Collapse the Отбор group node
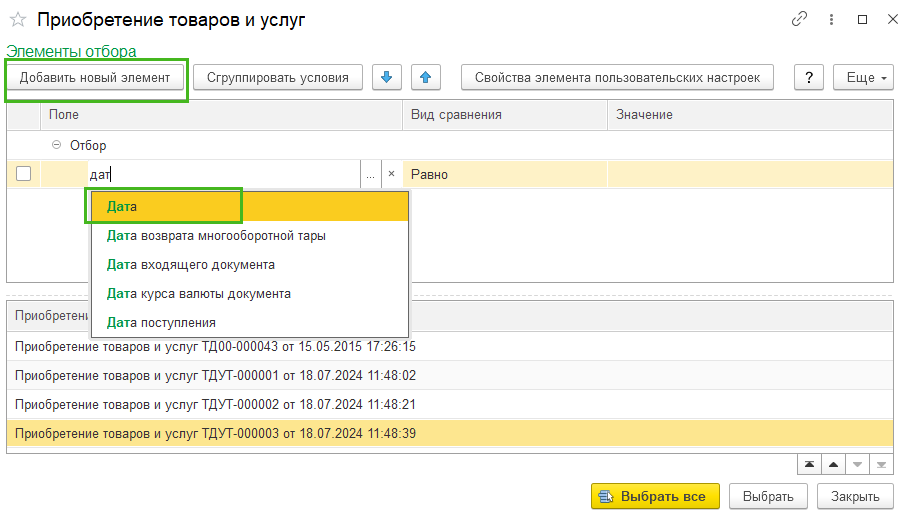This screenshot has height=515, width=902. pos(56,145)
